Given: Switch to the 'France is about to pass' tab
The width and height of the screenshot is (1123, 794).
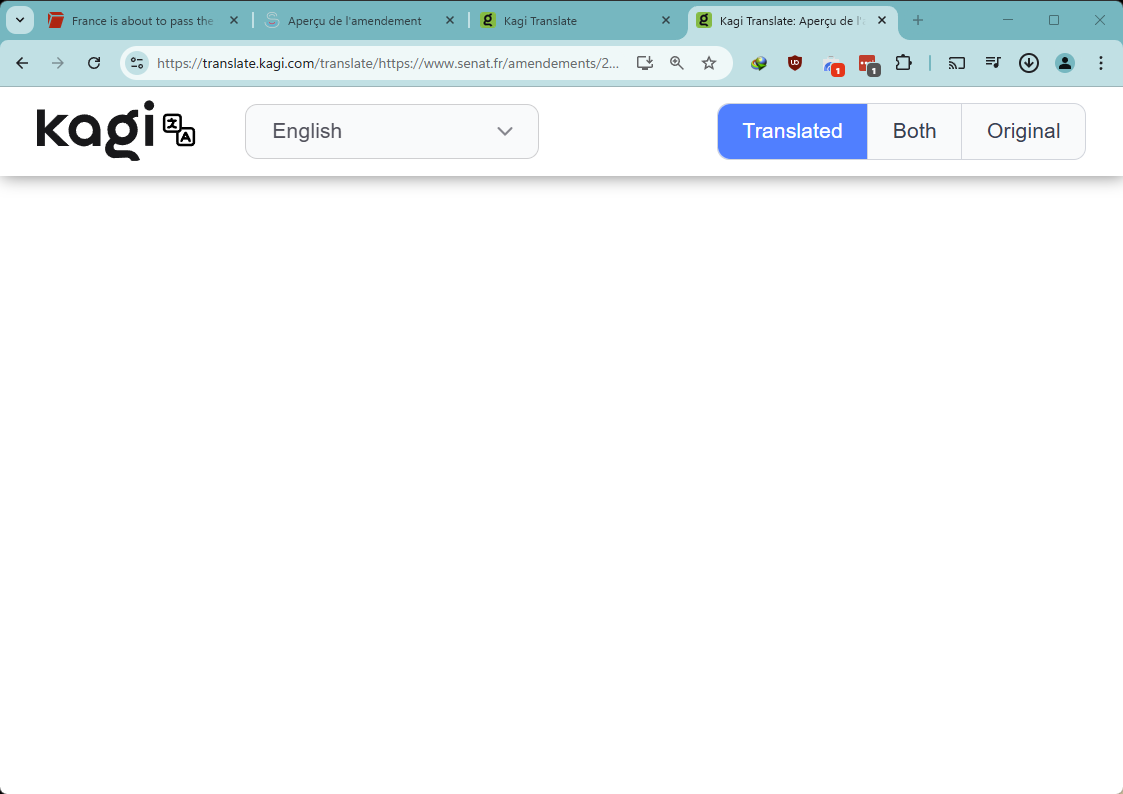Looking at the screenshot, I should (140, 20).
